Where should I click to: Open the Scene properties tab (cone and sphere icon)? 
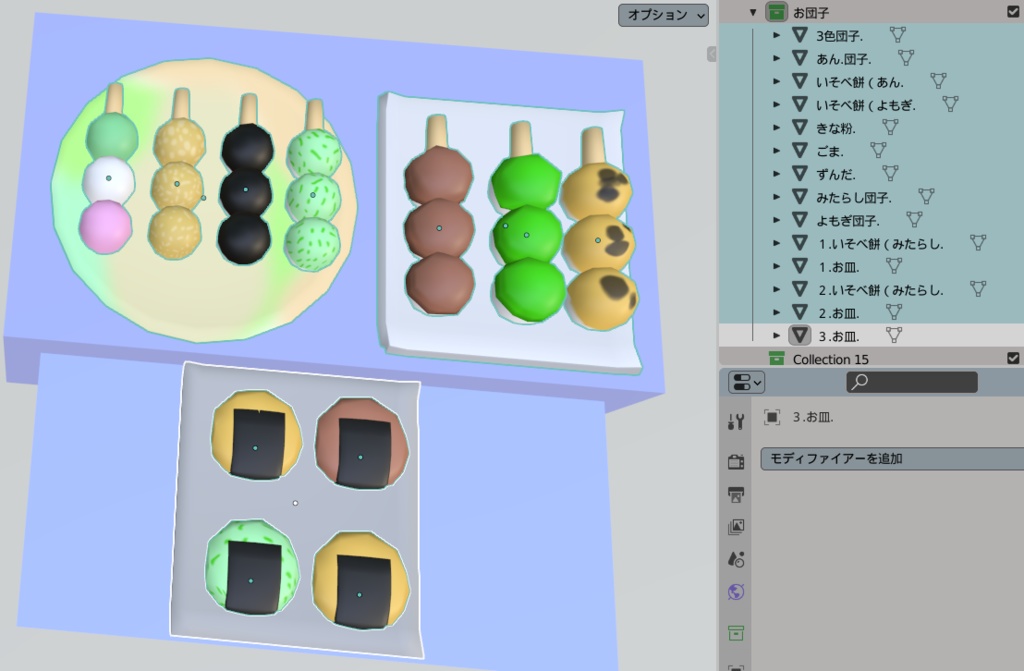736,559
